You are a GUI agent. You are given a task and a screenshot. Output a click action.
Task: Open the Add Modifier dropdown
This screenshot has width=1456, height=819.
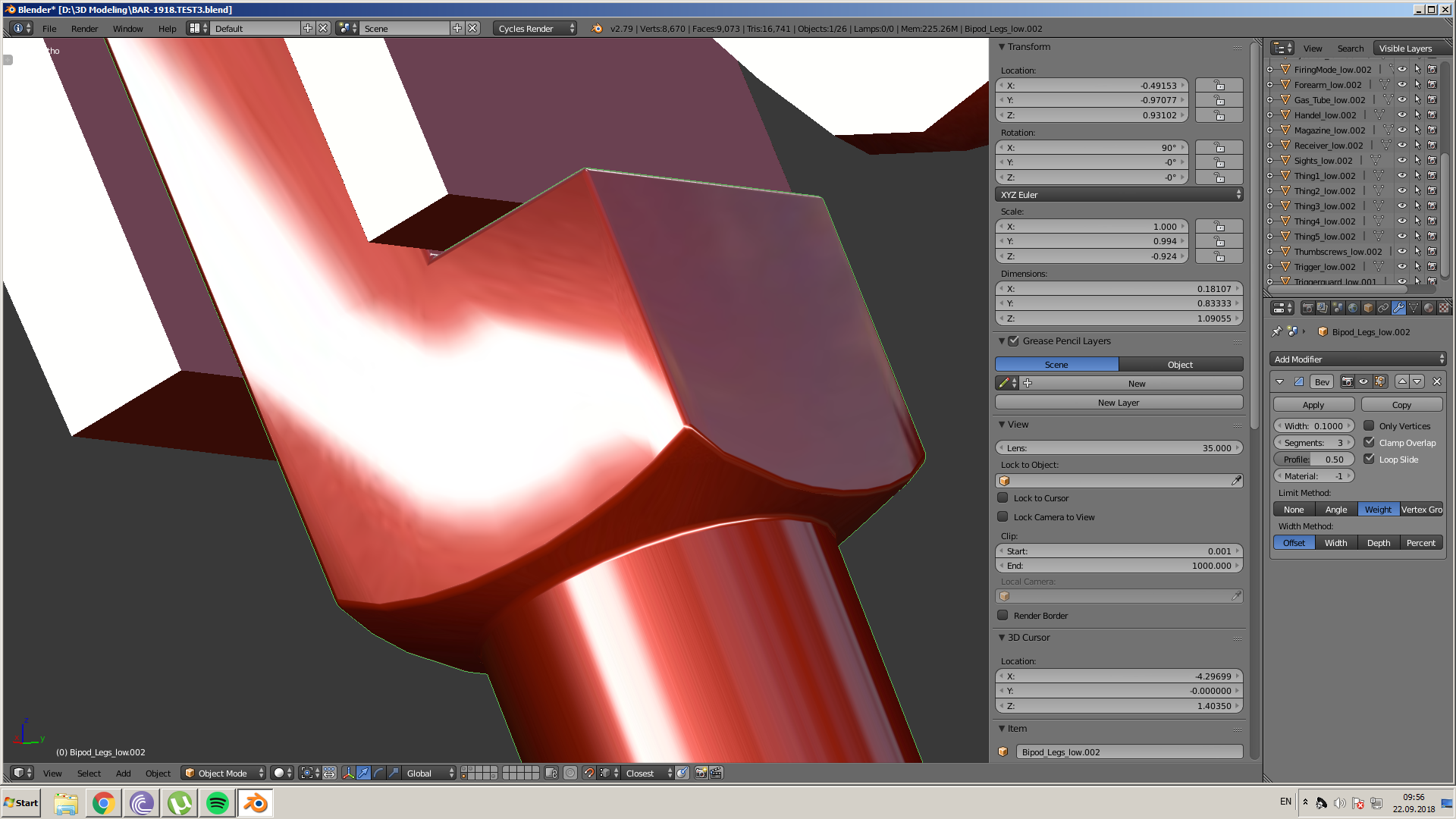coord(1357,359)
